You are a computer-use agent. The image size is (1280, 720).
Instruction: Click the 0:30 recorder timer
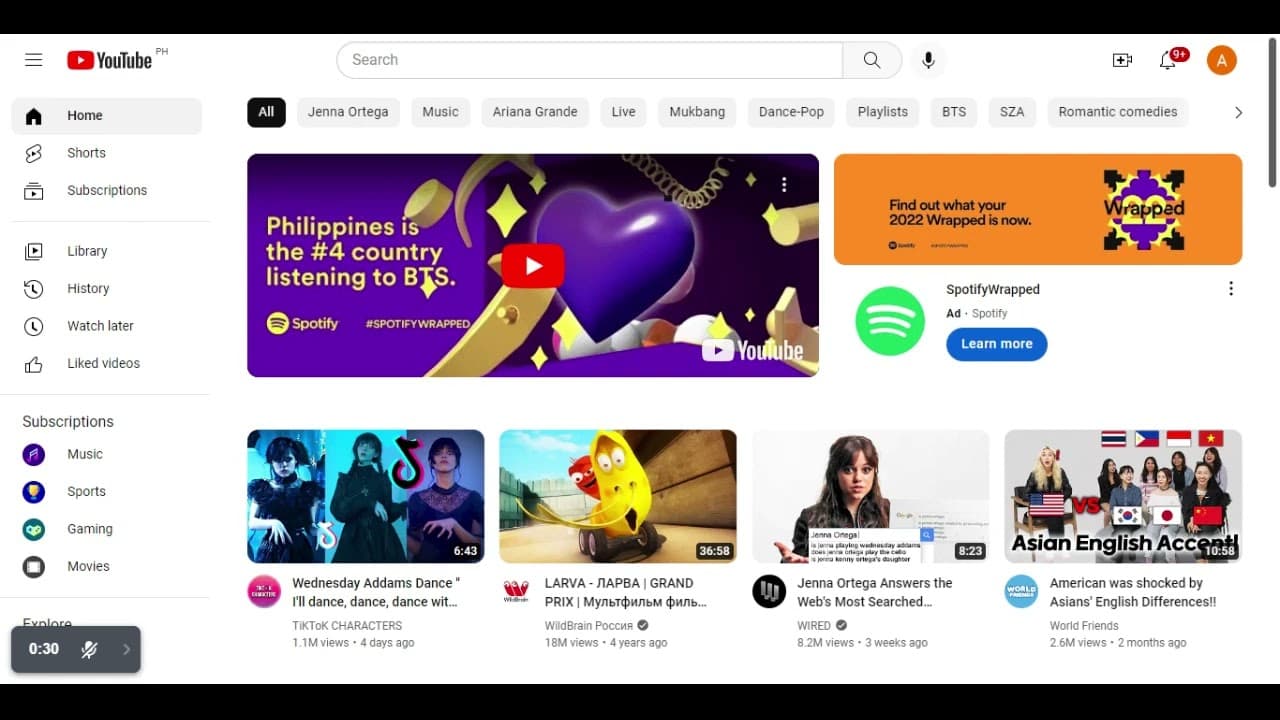(x=44, y=649)
